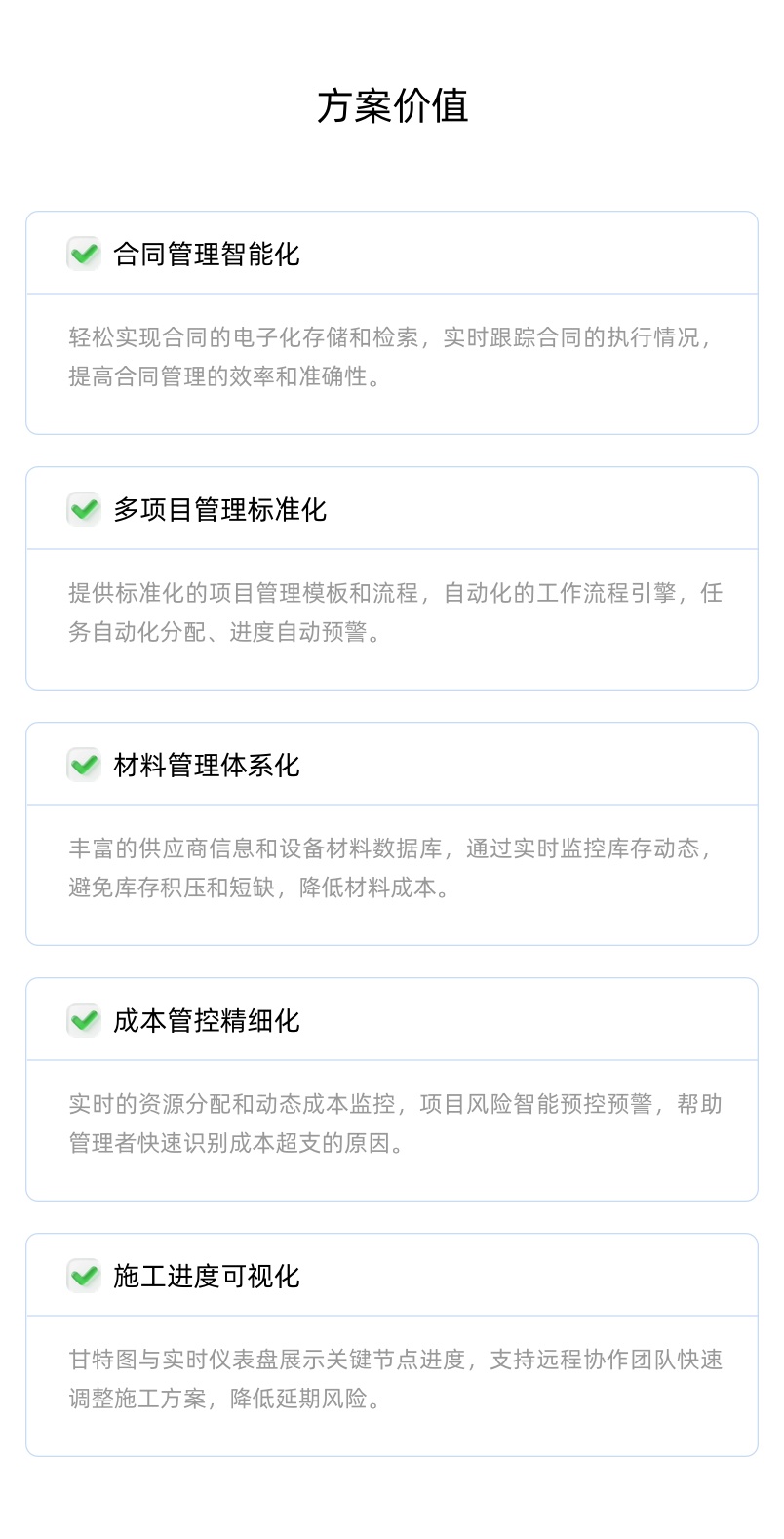The width and height of the screenshot is (784, 1539).
Task: Tap the text line ending 降低延期风险
Action: click(x=224, y=1399)
